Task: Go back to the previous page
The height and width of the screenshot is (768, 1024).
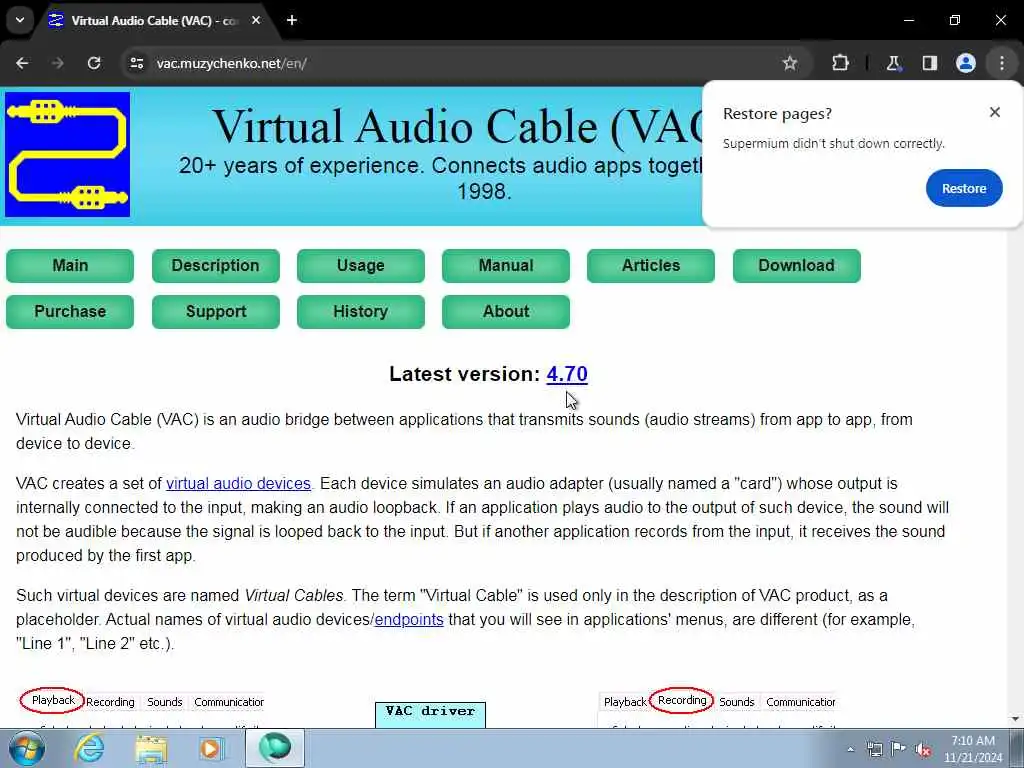Action: tap(22, 63)
